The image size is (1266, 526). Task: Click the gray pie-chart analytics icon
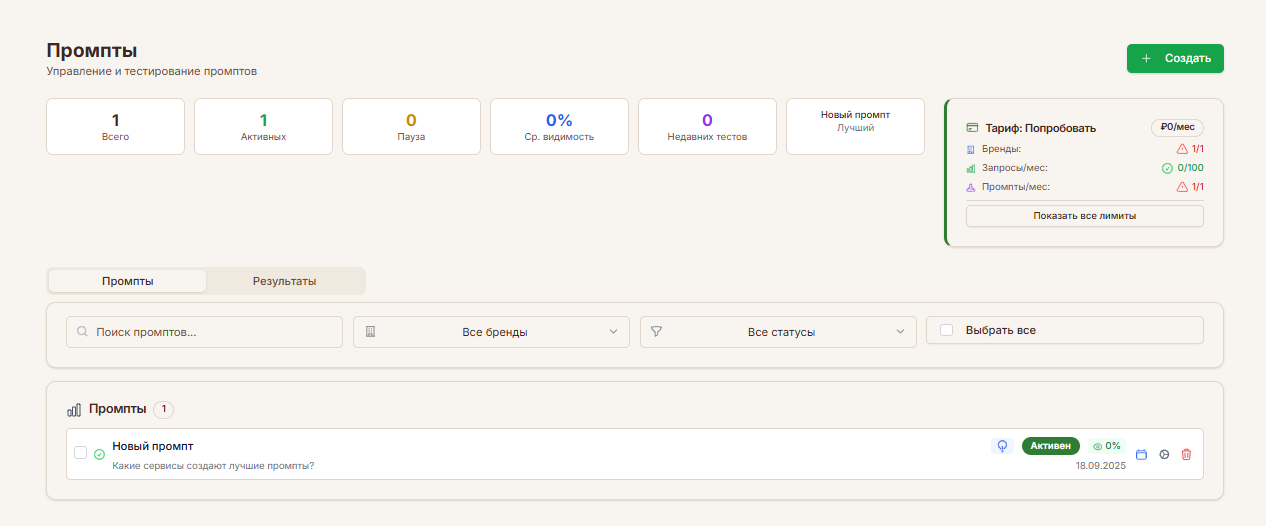click(1164, 454)
